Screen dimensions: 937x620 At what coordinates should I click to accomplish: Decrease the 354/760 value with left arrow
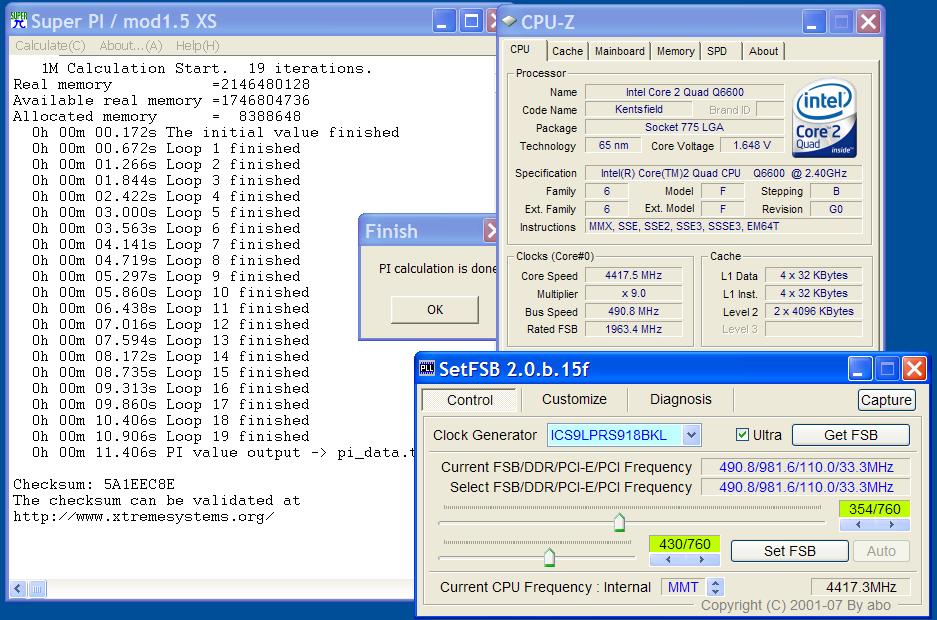click(858, 525)
